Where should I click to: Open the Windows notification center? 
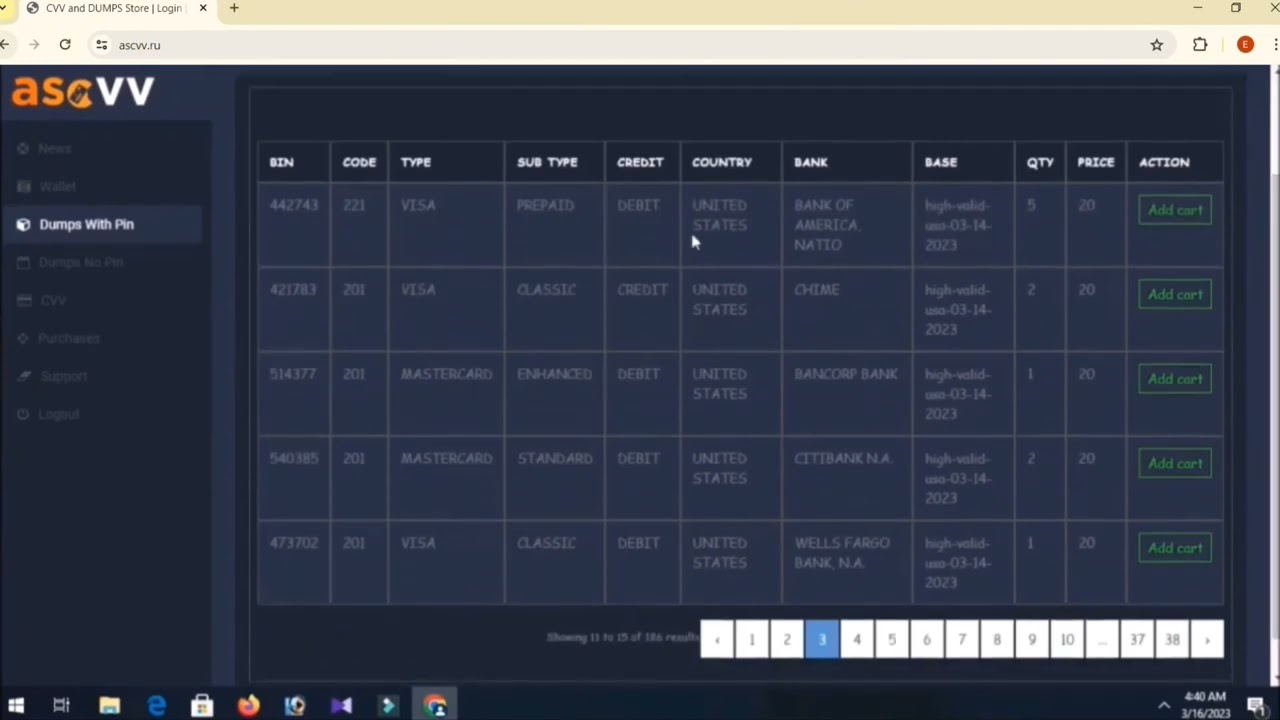pos(1257,706)
